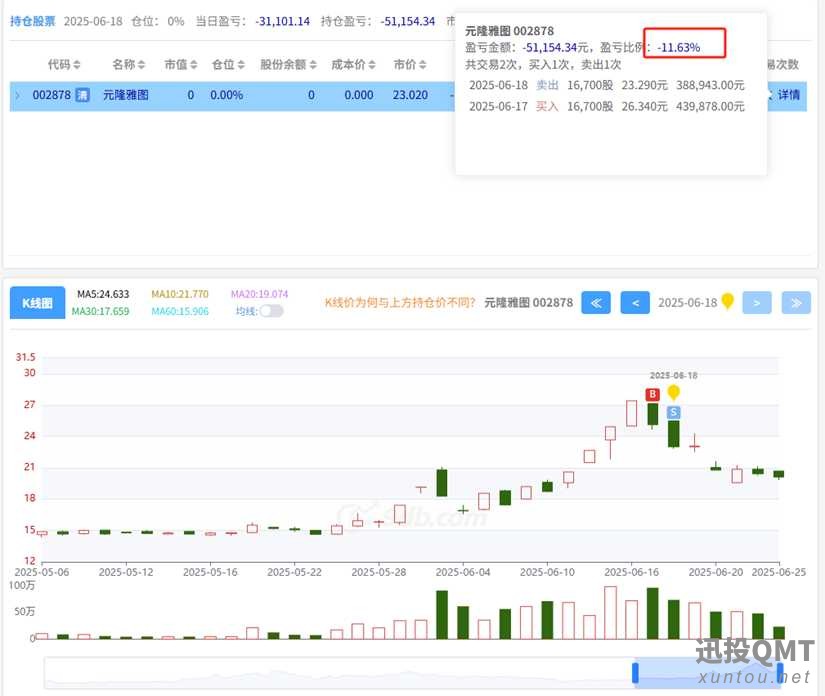Sort table by 名称 column
Viewport: 825px width, 696px height.
[128, 65]
